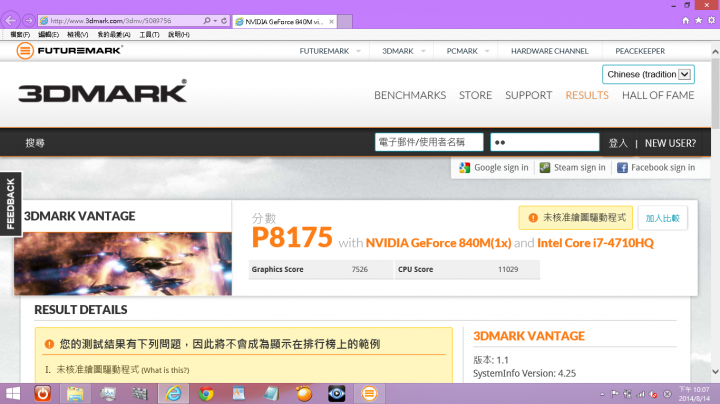Refresh the page with reload icon
Screen dimensions: 720x404
pyautogui.click(x=224, y=21)
